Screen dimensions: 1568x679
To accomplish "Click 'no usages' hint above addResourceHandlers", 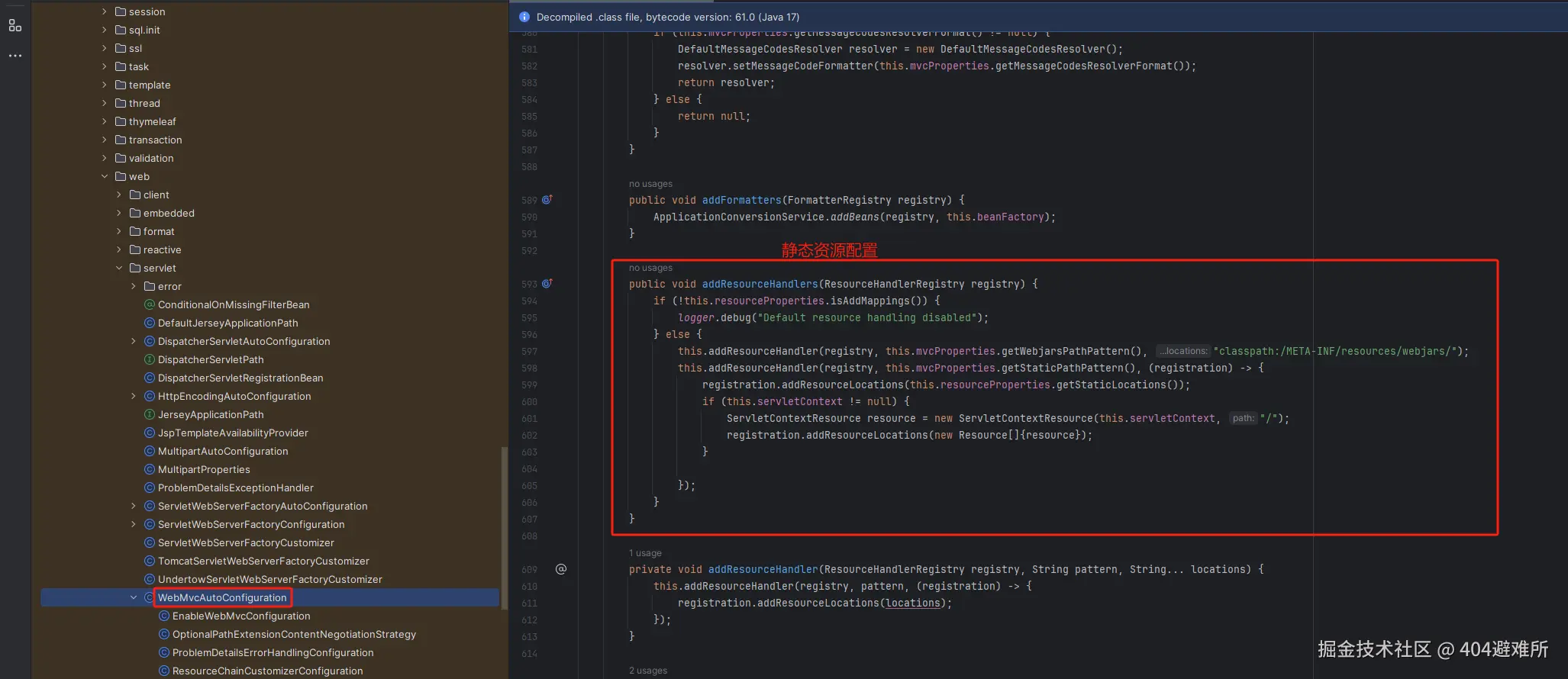I will (x=650, y=268).
